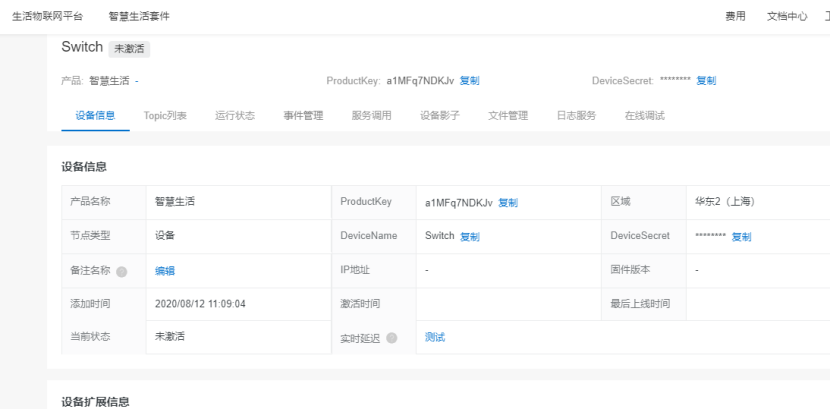Open the 设备信息 tab
Image resolution: width=831 pixels, height=410 pixels.
pyautogui.click(x=95, y=115)
